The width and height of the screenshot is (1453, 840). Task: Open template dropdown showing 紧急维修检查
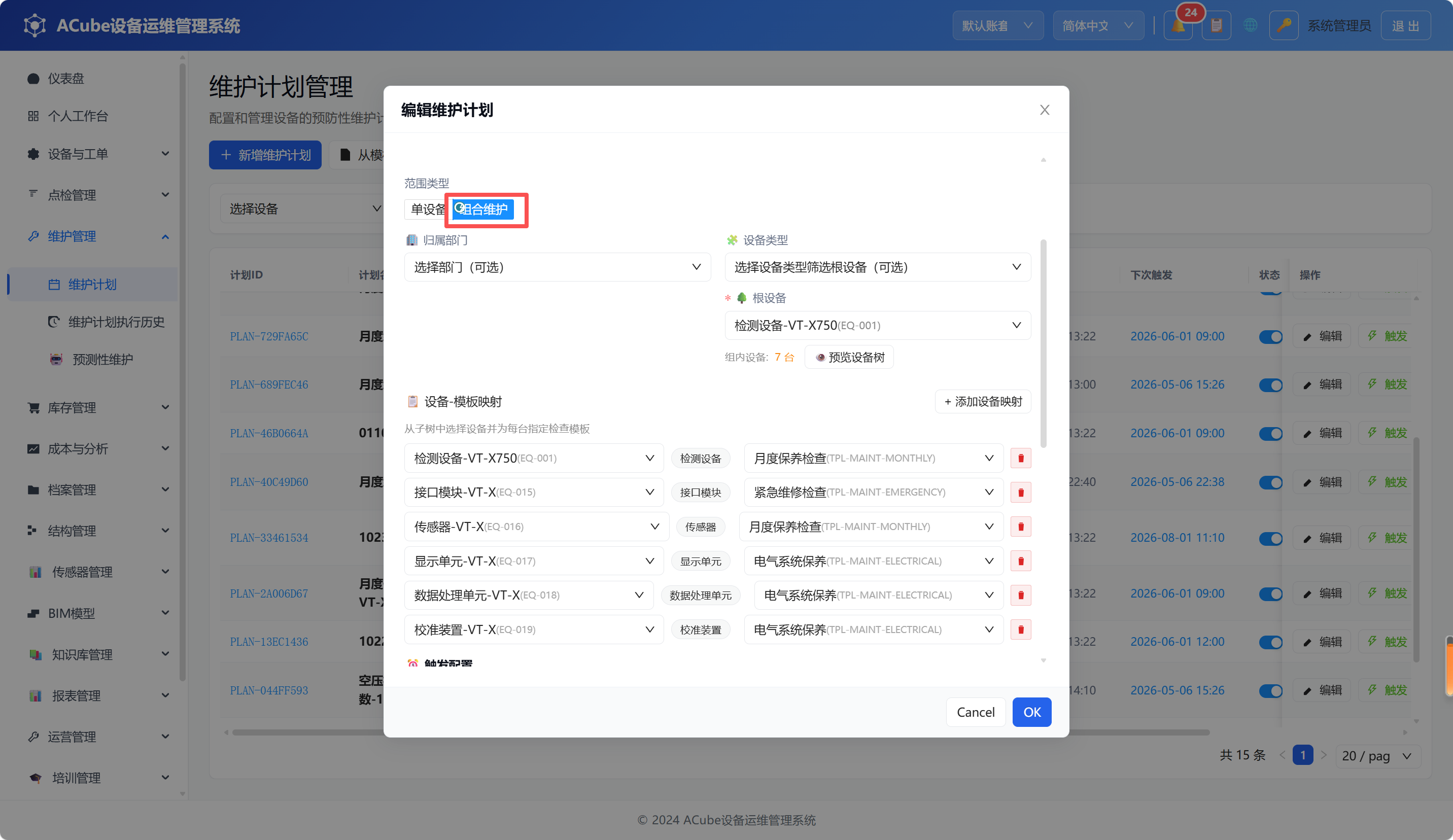point(874,492)
